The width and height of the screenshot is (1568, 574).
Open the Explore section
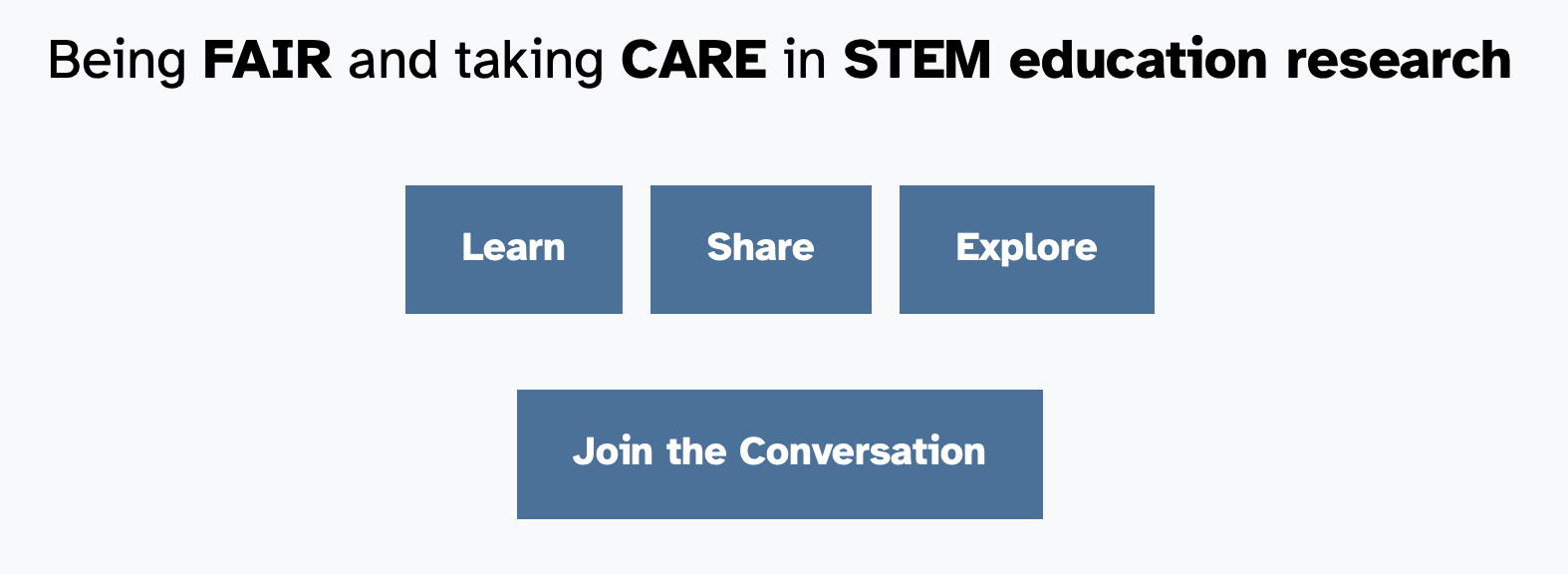1026,249
